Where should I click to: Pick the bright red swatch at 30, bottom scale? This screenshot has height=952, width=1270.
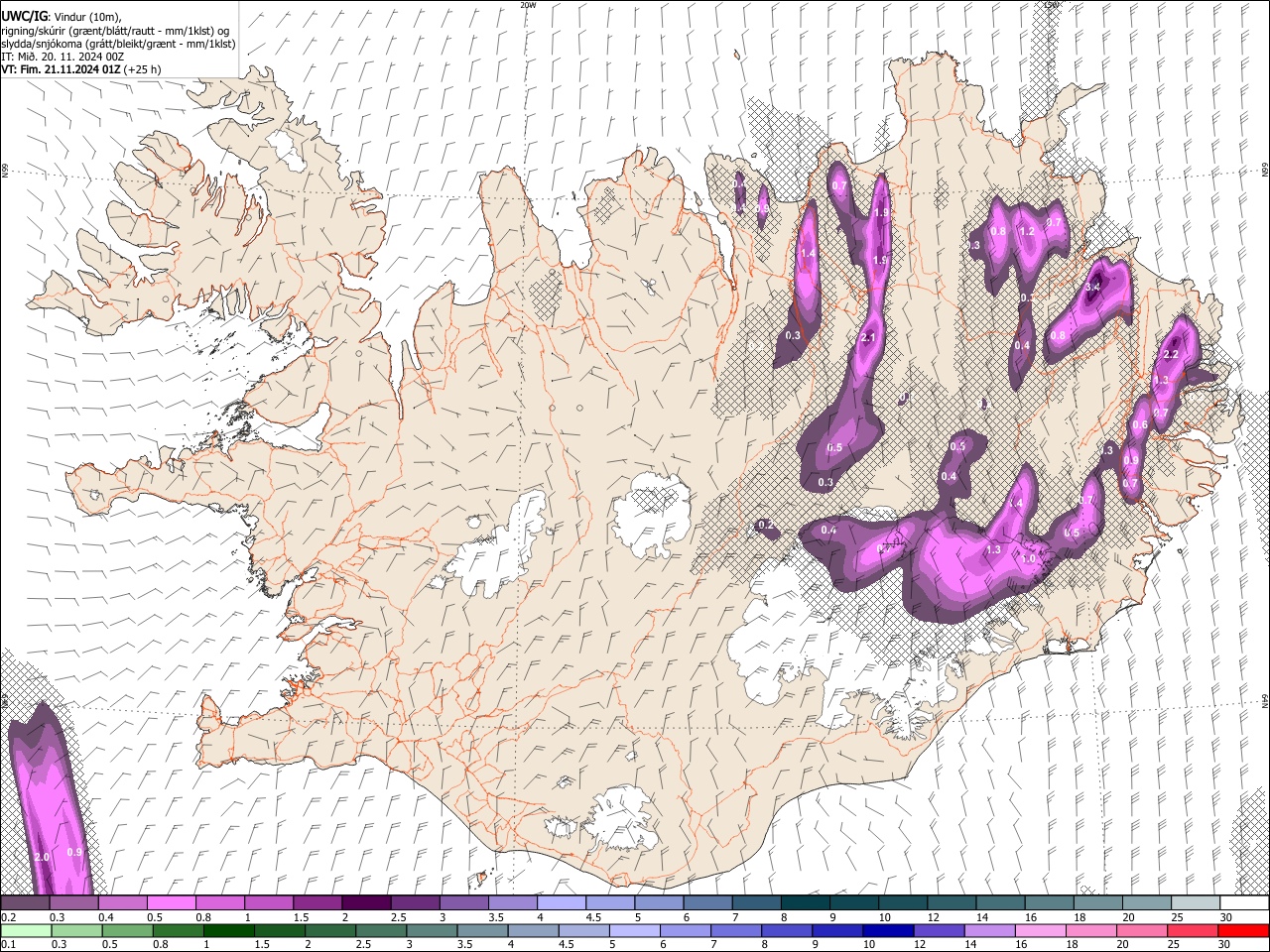(1245, 930)
